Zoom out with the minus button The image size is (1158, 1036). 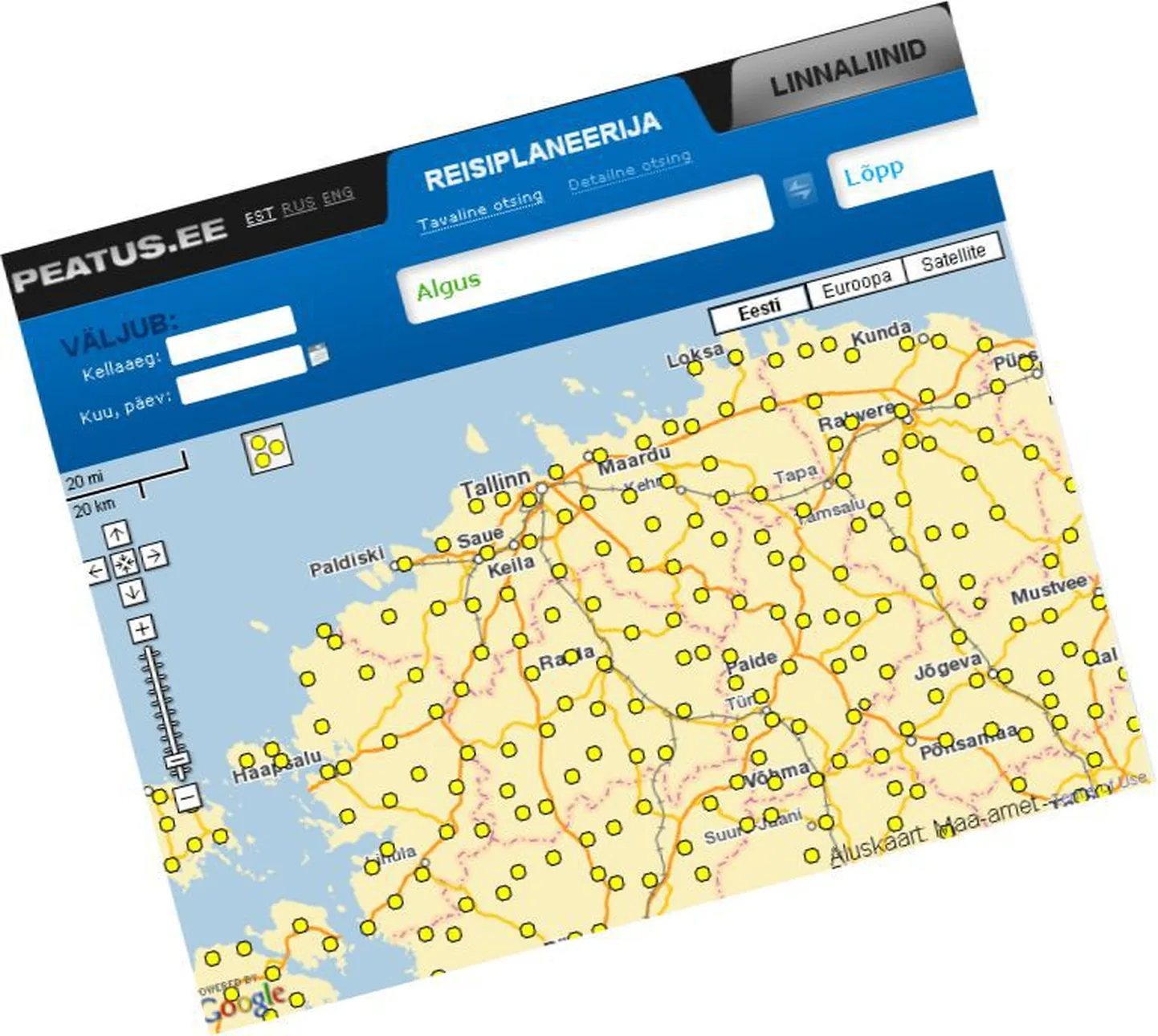(x=186, y=798)
